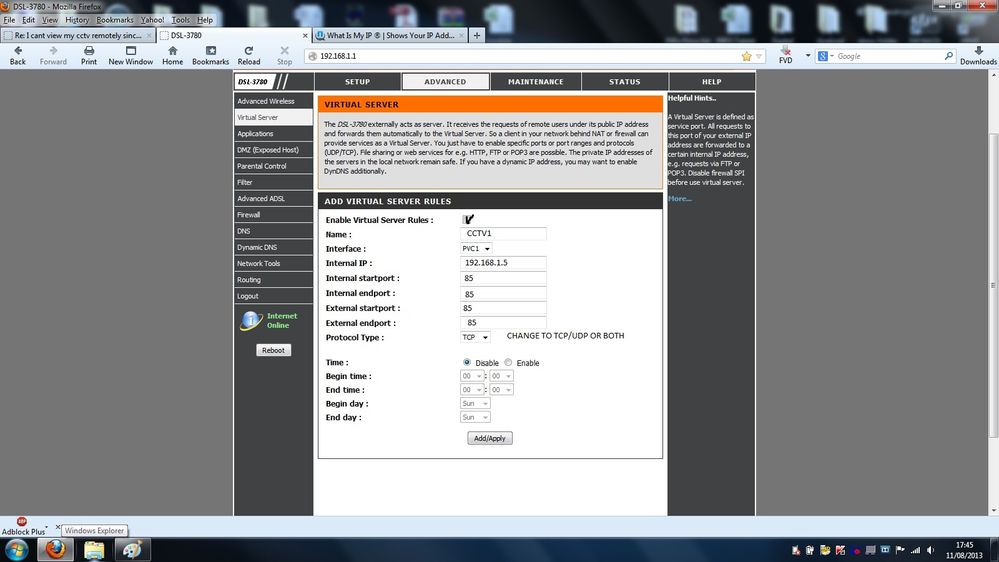
Task: Expand the address bar history arrow
Action: pos(759,56)
